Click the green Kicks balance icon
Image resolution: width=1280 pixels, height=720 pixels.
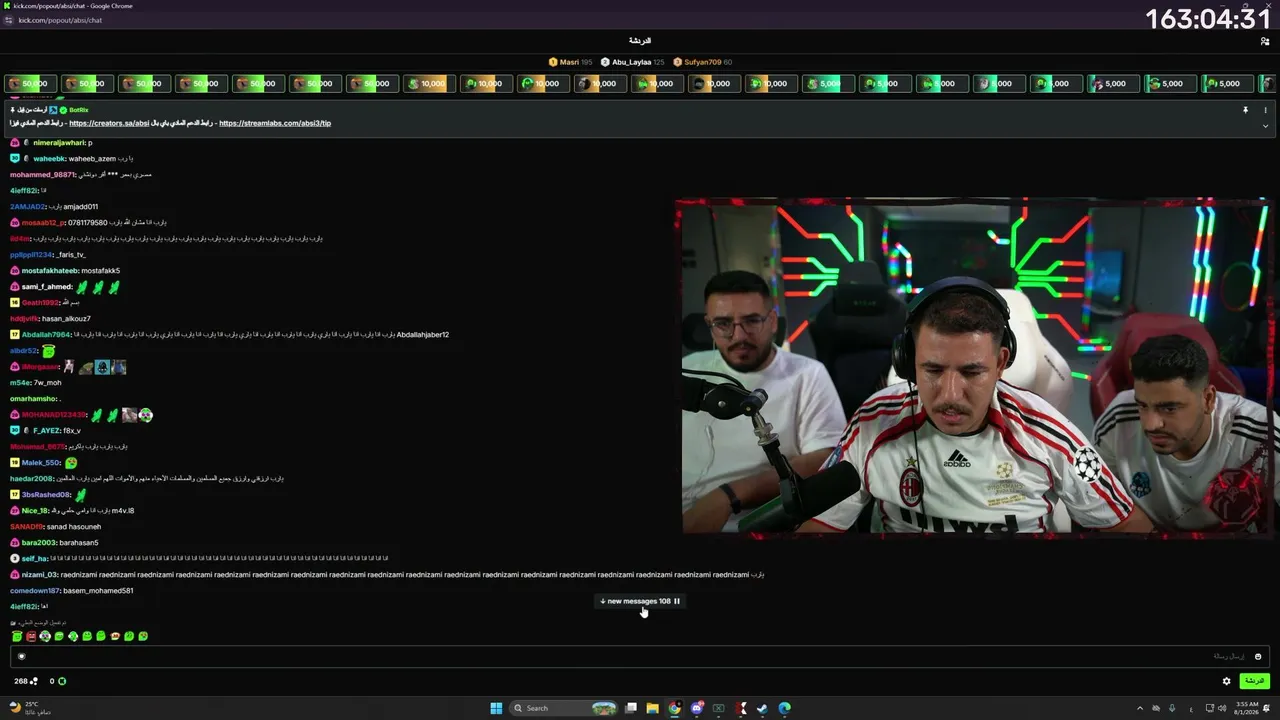click(62, 681)
